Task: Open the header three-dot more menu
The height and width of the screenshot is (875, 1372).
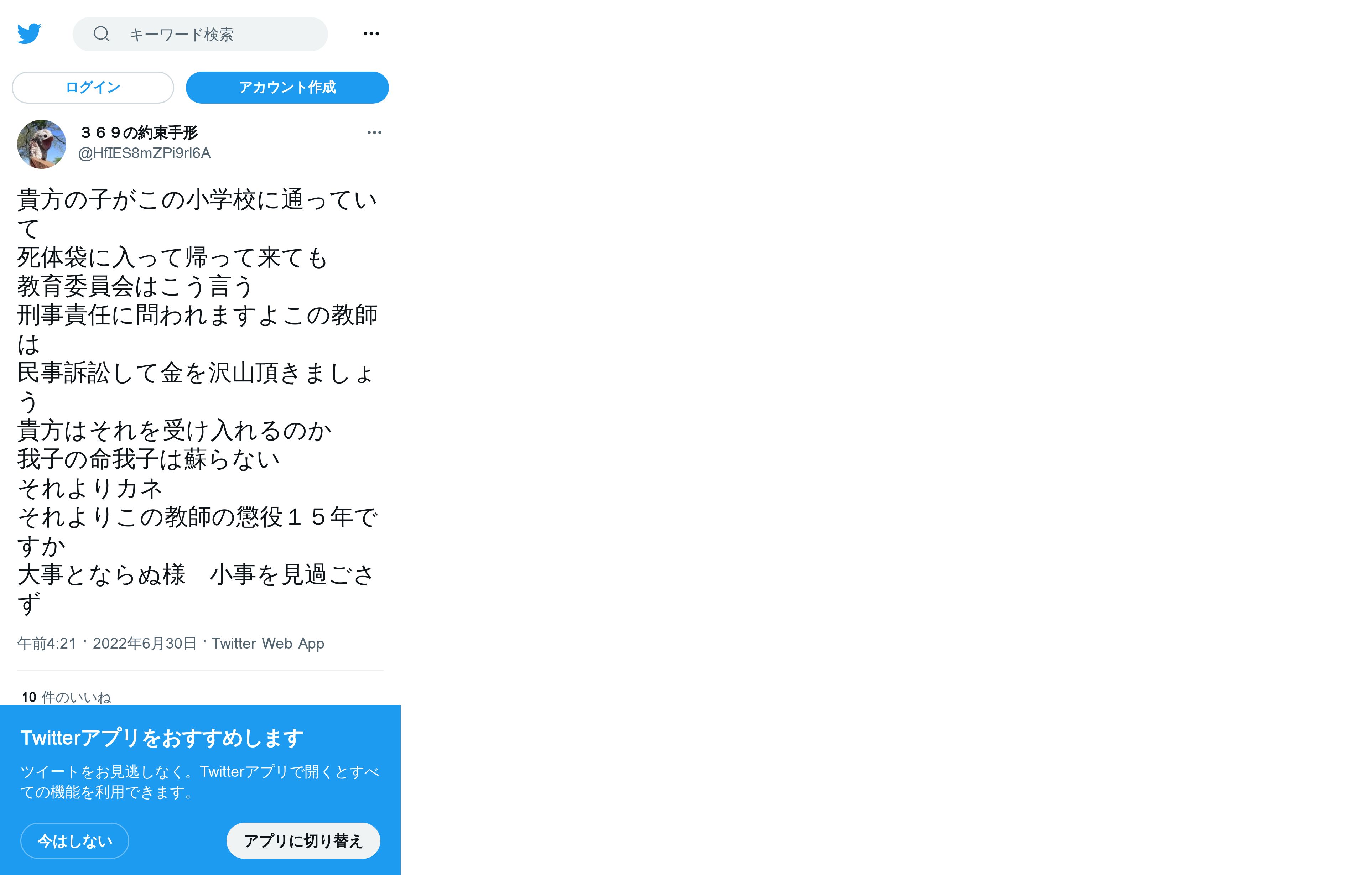Action: 371,33
